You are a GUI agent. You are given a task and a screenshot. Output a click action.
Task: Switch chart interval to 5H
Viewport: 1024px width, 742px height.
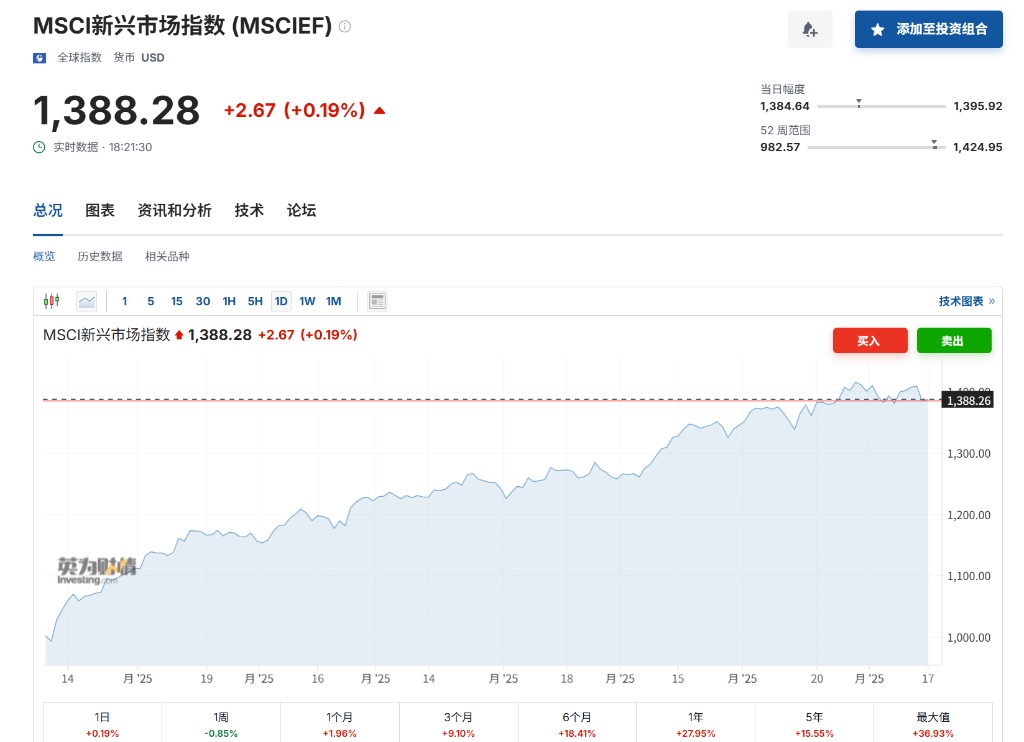pos(255,301)
